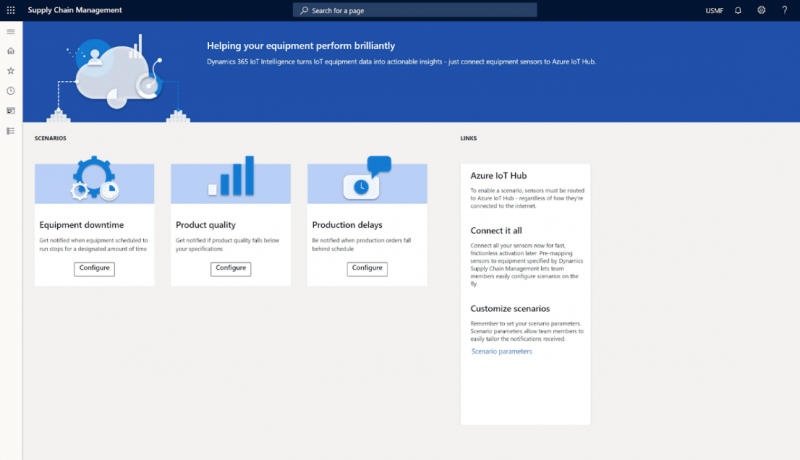Configure the Production delays scenario

pos(367,268)
